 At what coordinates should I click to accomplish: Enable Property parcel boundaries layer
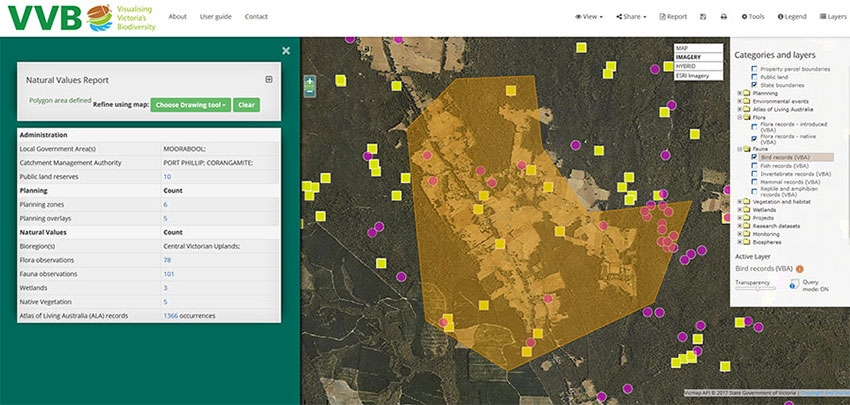[x=754, y=69]
